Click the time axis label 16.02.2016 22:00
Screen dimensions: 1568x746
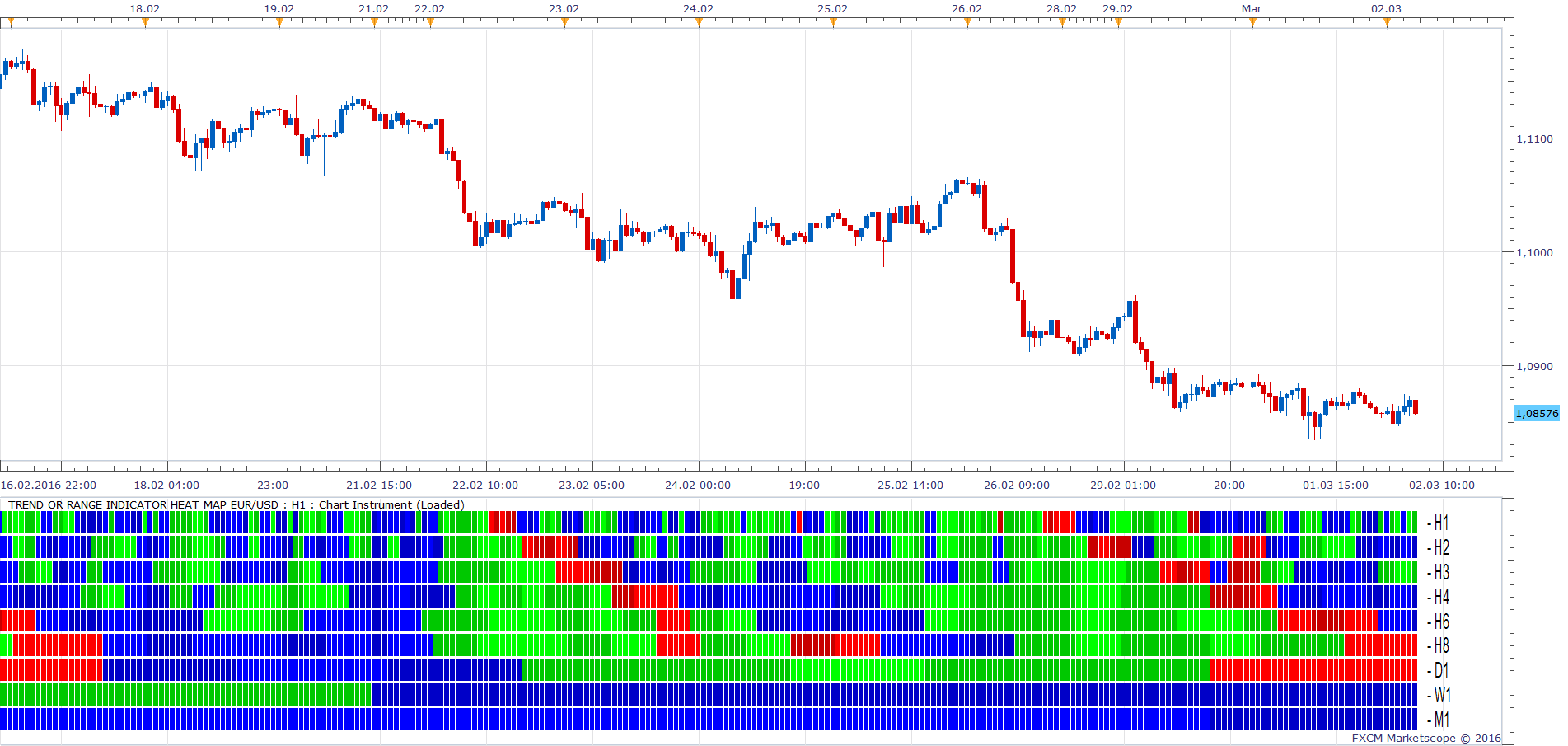click(x=49, y=485)
